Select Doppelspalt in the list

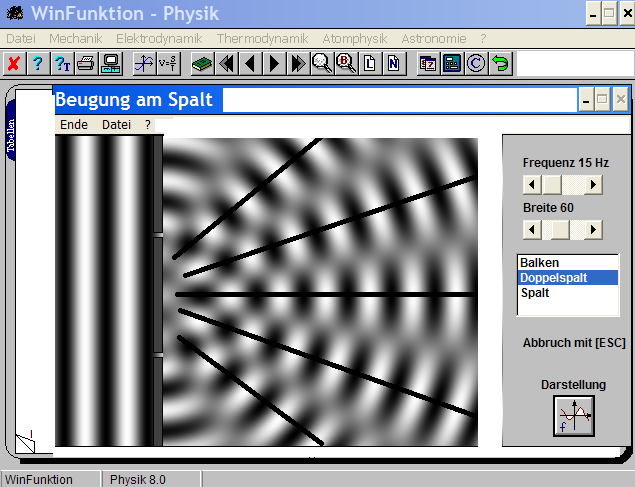568,278
